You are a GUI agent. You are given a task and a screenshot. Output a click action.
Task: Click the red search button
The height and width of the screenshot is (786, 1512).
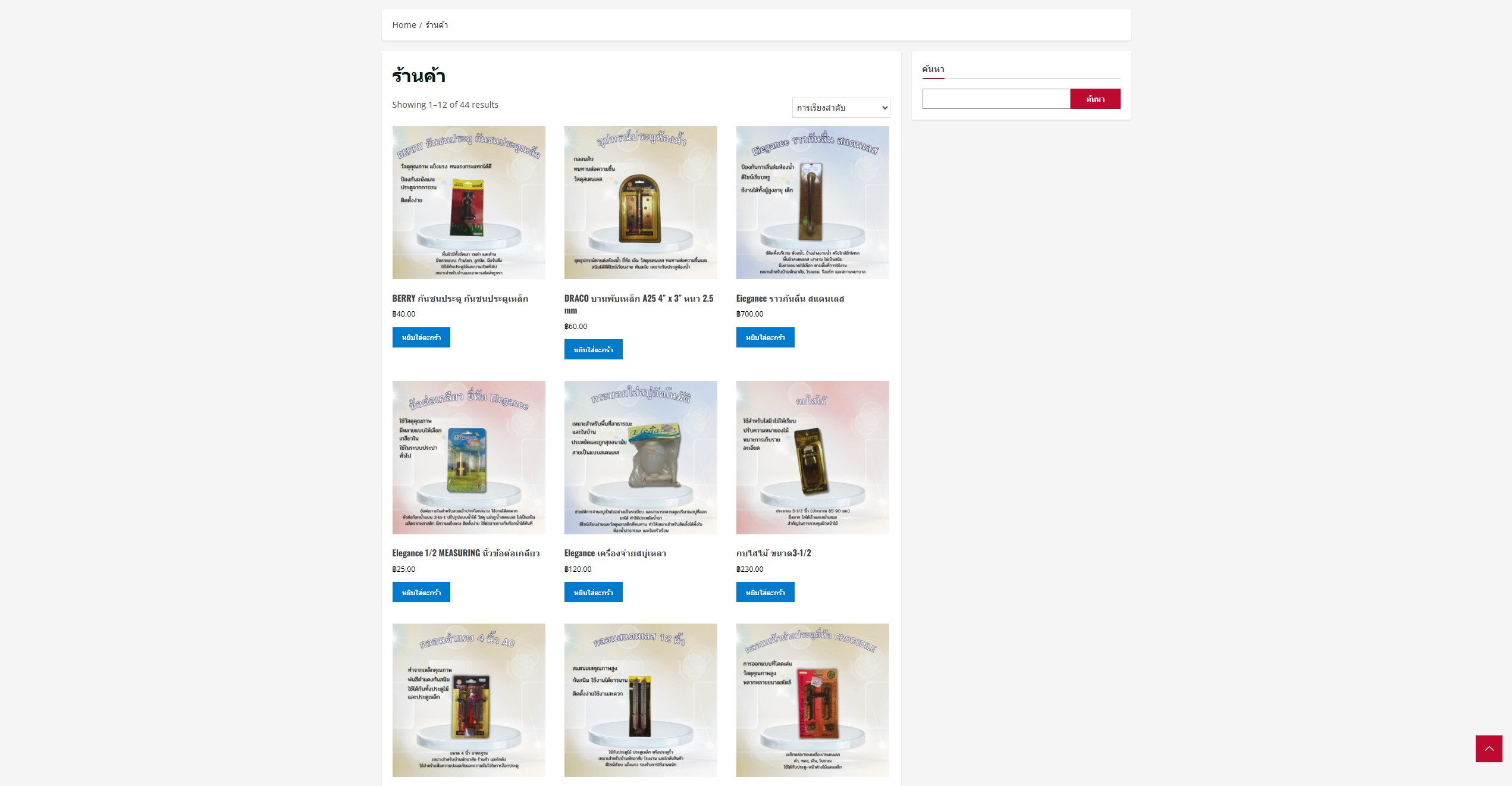point(1095,99)
